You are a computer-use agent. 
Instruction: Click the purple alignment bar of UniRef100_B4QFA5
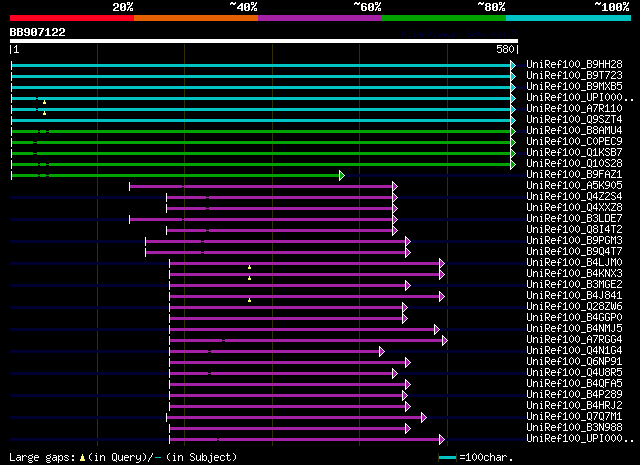(288, 385)
